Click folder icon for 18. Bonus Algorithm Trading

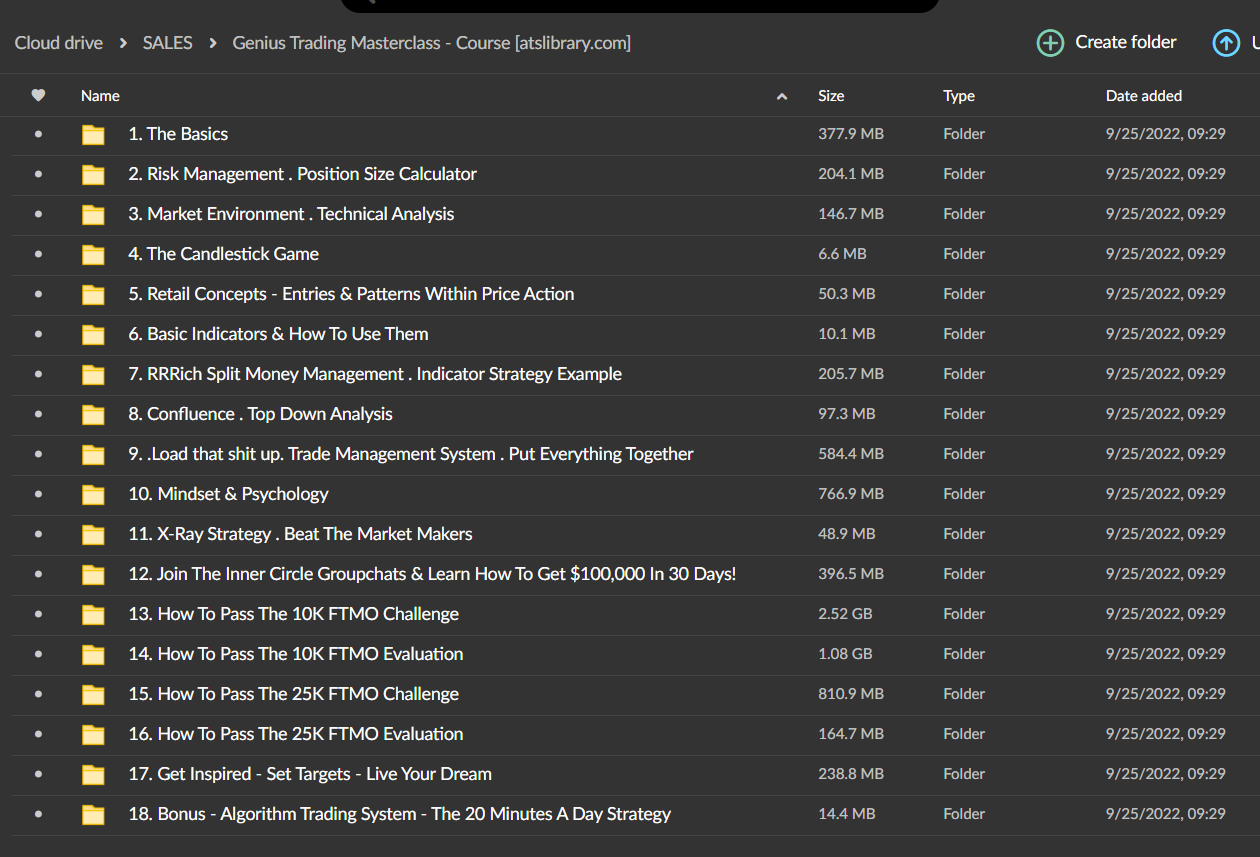coord(93,815)
